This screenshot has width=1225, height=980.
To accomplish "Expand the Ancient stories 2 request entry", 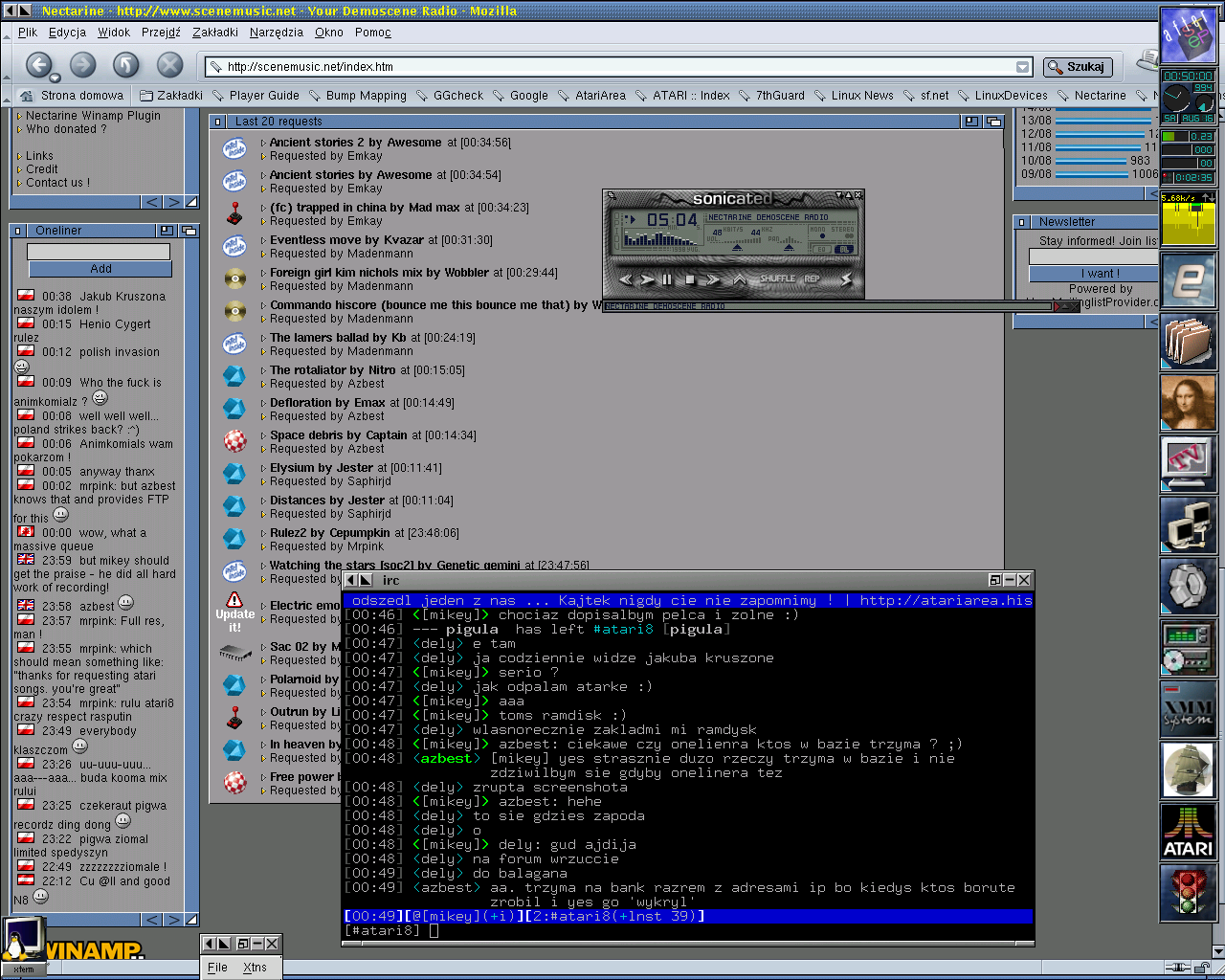I will (263, 144).
